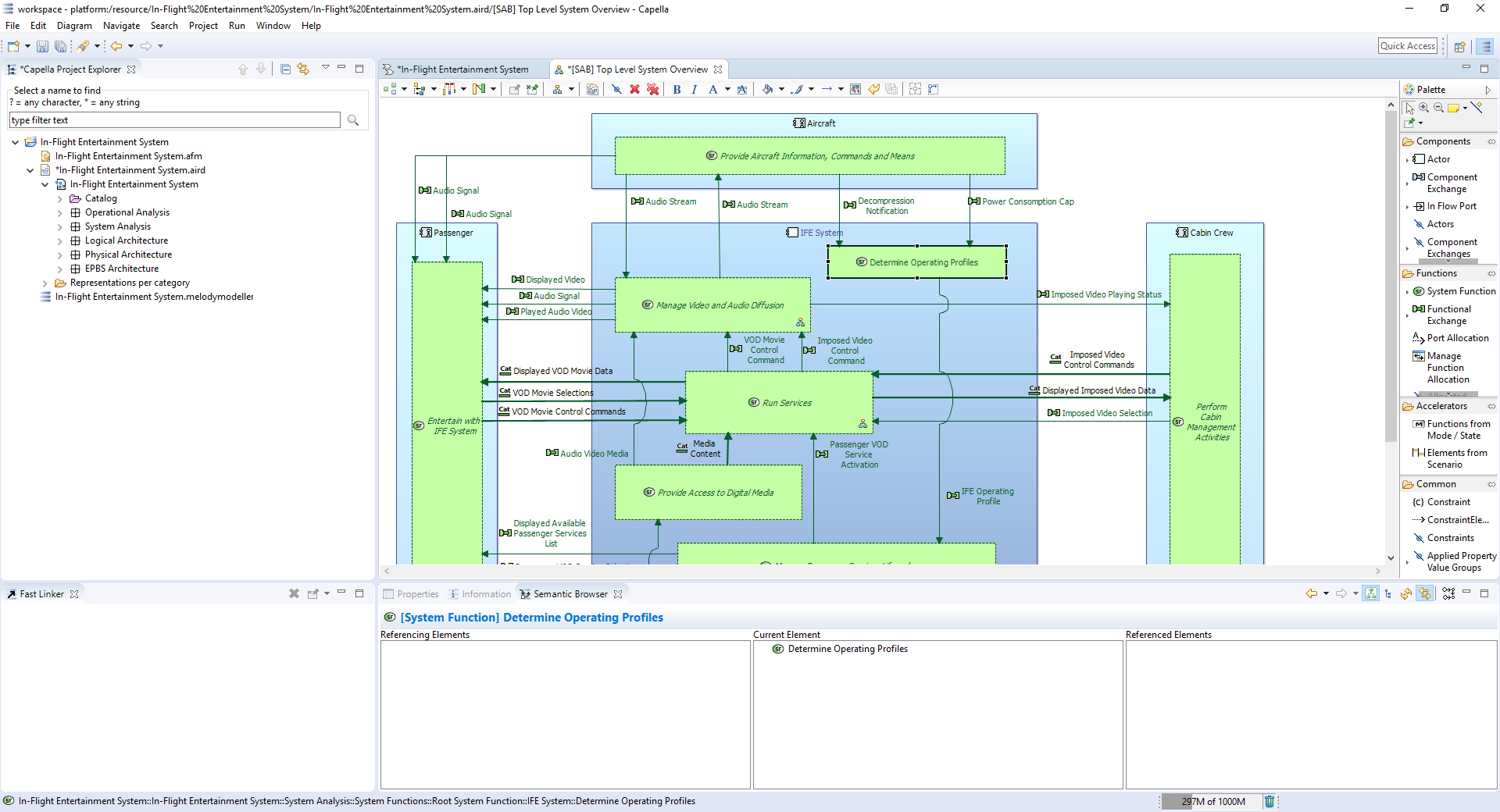Click the garbage collector trash icon
Viewport: 1500px width, 812px height.
click(1270, 801)
